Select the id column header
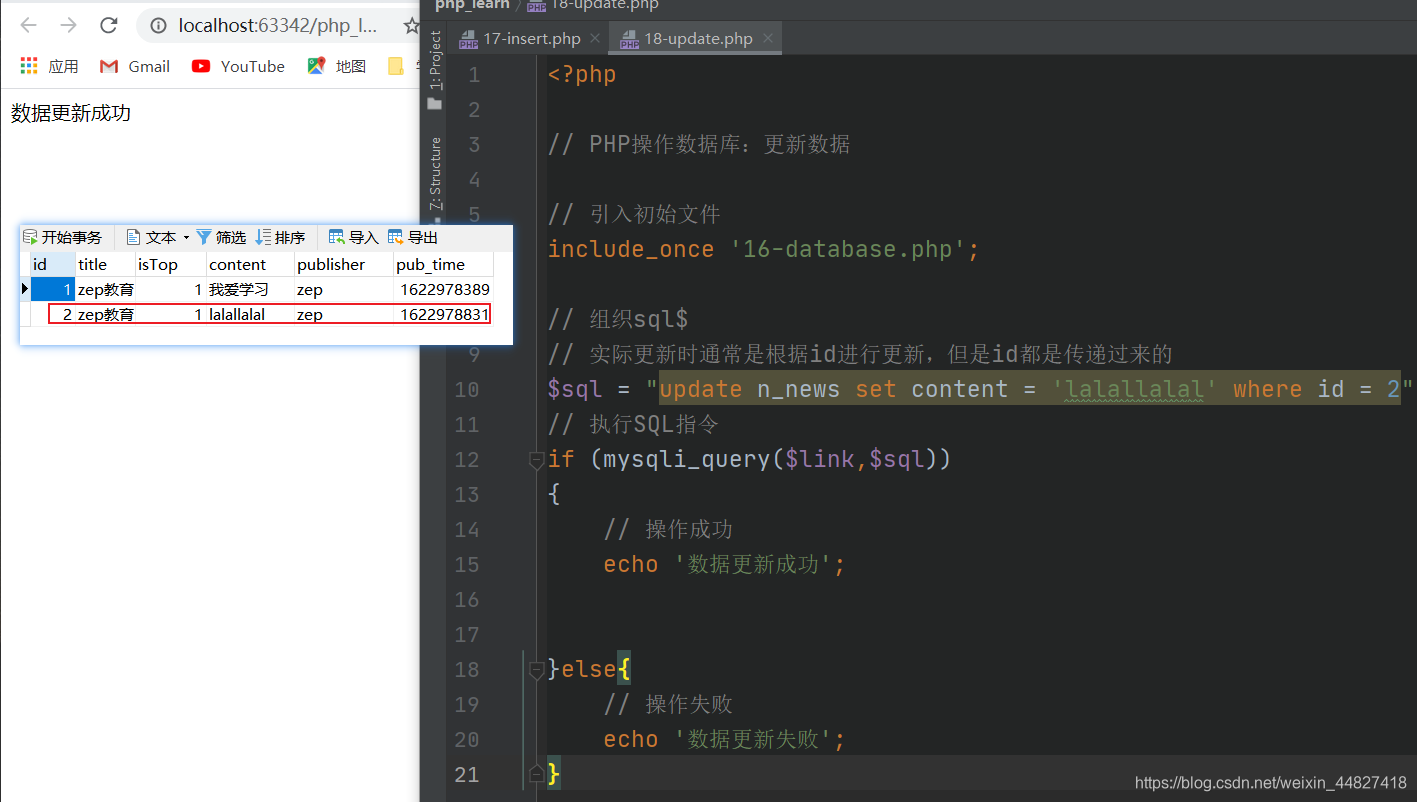The image size is (1417, 802). [53, 264]
